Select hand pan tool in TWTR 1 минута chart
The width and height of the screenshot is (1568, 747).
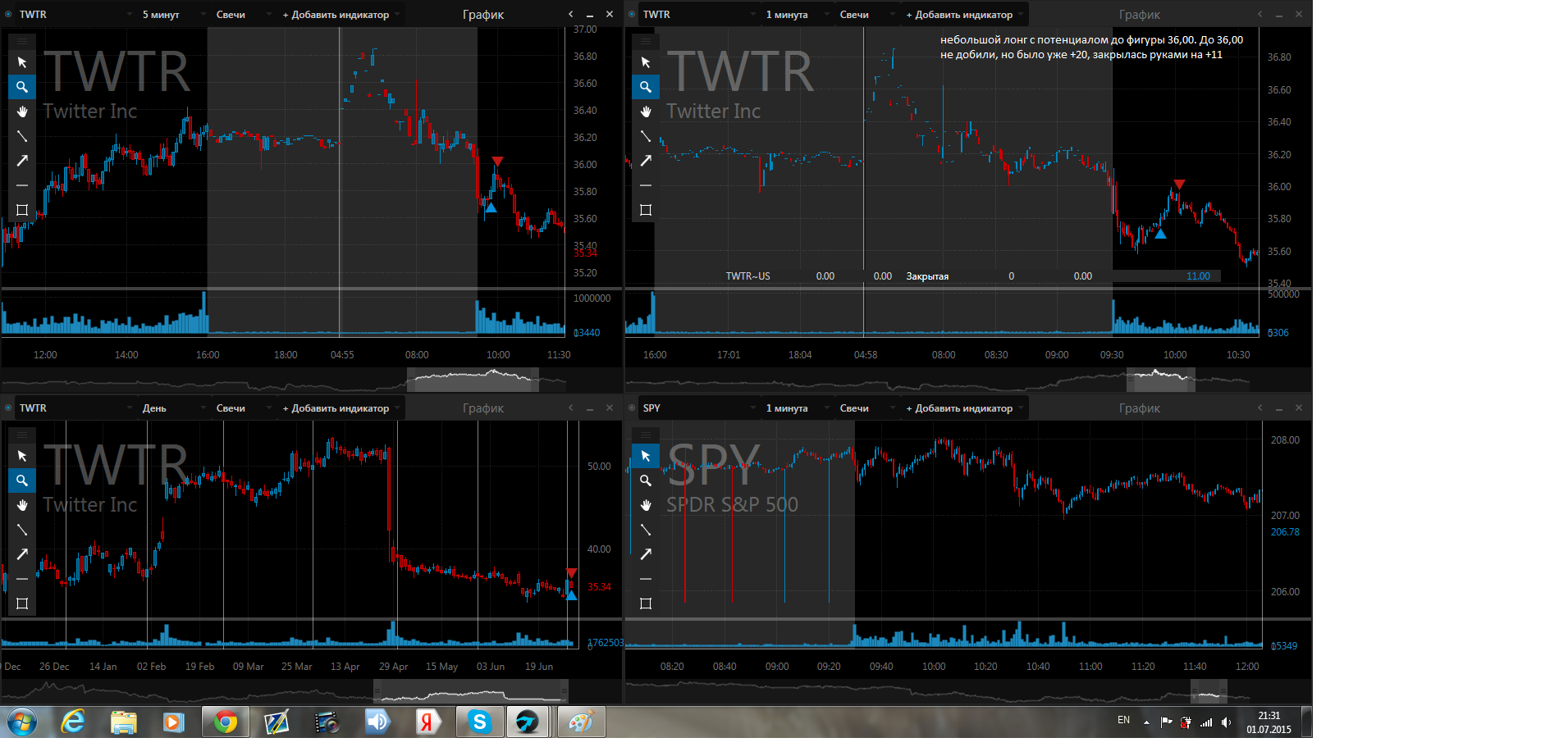tap(646, 112)
